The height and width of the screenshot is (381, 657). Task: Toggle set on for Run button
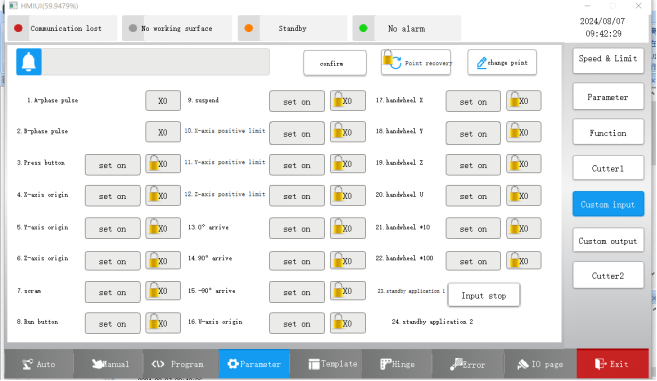(113, 324)
